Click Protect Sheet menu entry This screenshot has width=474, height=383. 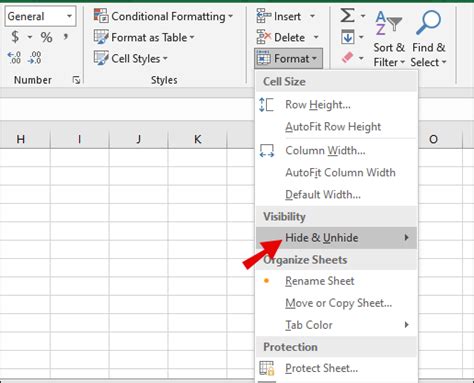coord(336,368)
